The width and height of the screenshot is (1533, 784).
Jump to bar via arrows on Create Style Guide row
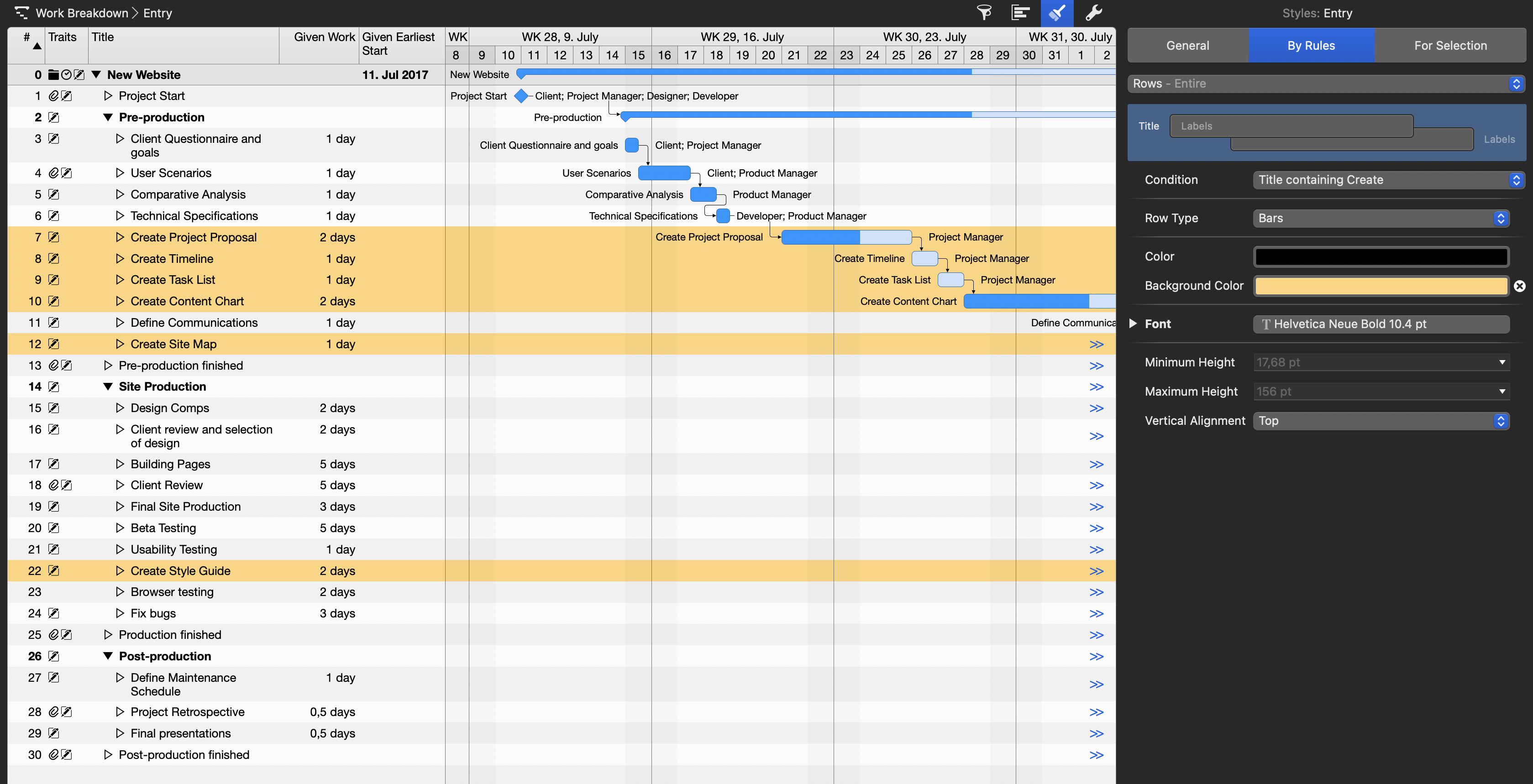pyautogui.click(x=1096, y=571)
